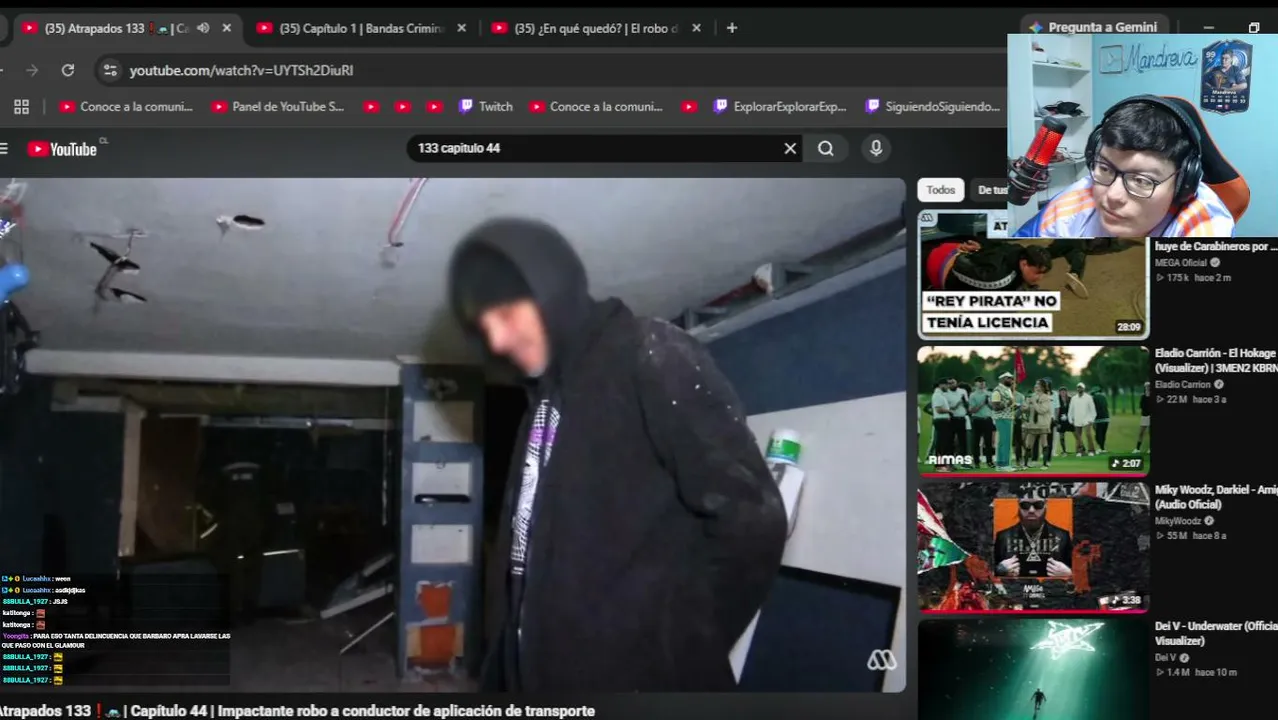Click the Mega watermark logo in player
The height and width of the screenshot is (720, 1278).
coord(881,661)
